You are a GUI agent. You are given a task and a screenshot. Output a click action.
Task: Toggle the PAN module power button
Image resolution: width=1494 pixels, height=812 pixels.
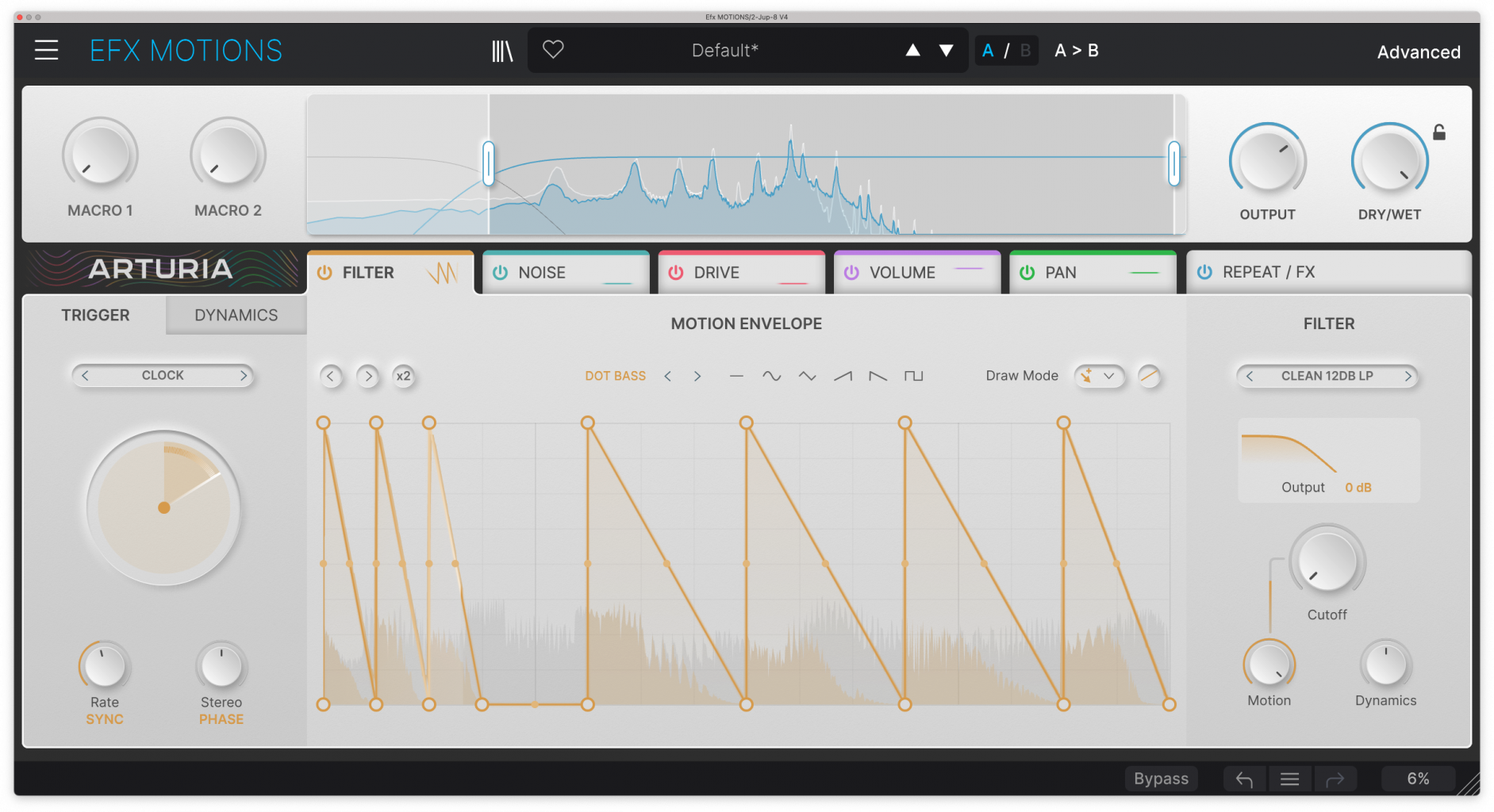[1027, 272]
